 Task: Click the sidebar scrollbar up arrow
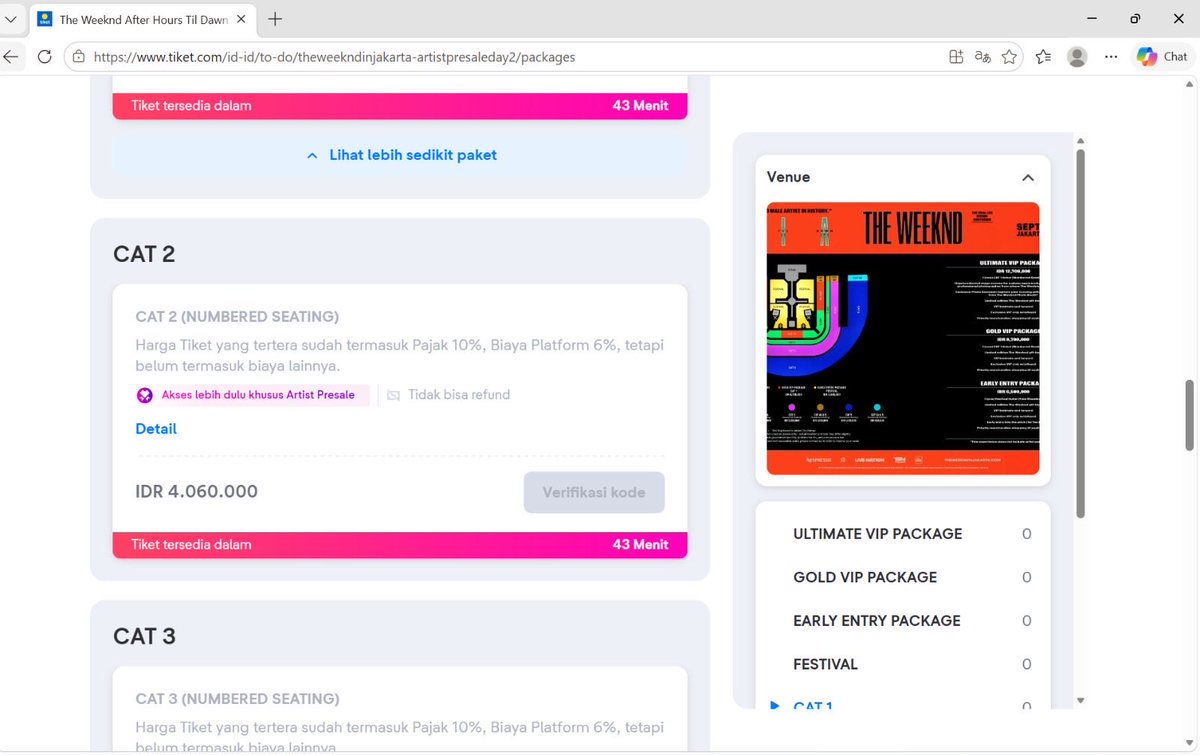pos(1080,139)
